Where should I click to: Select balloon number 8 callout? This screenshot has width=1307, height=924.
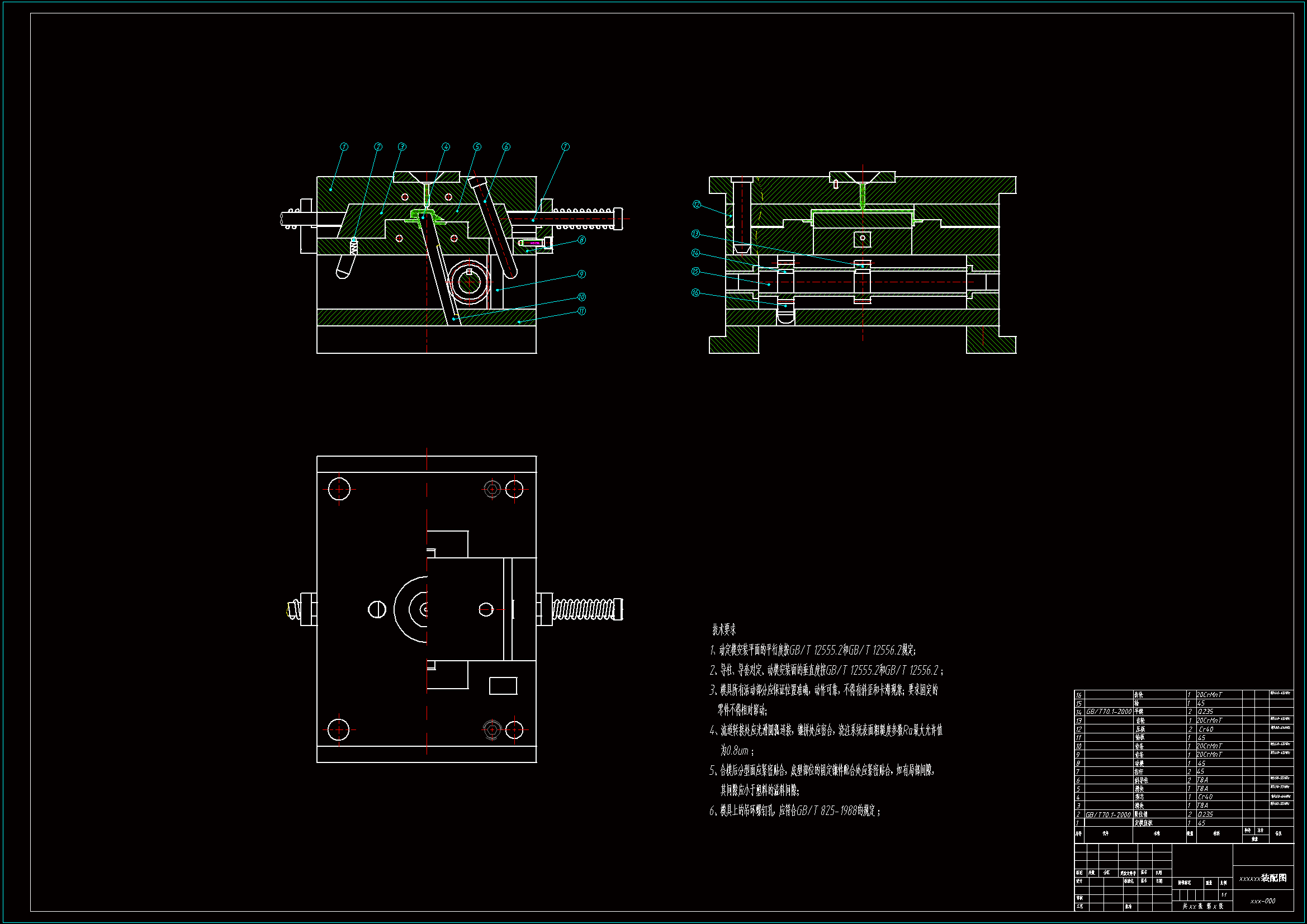pos(581,240)
